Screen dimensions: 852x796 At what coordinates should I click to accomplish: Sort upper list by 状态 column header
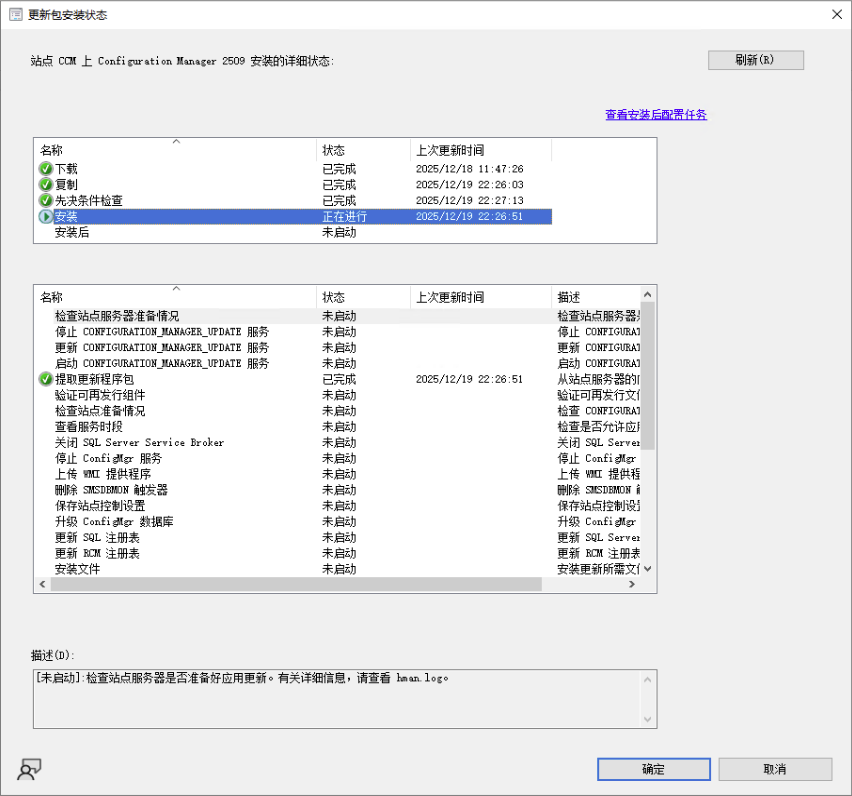363,150
